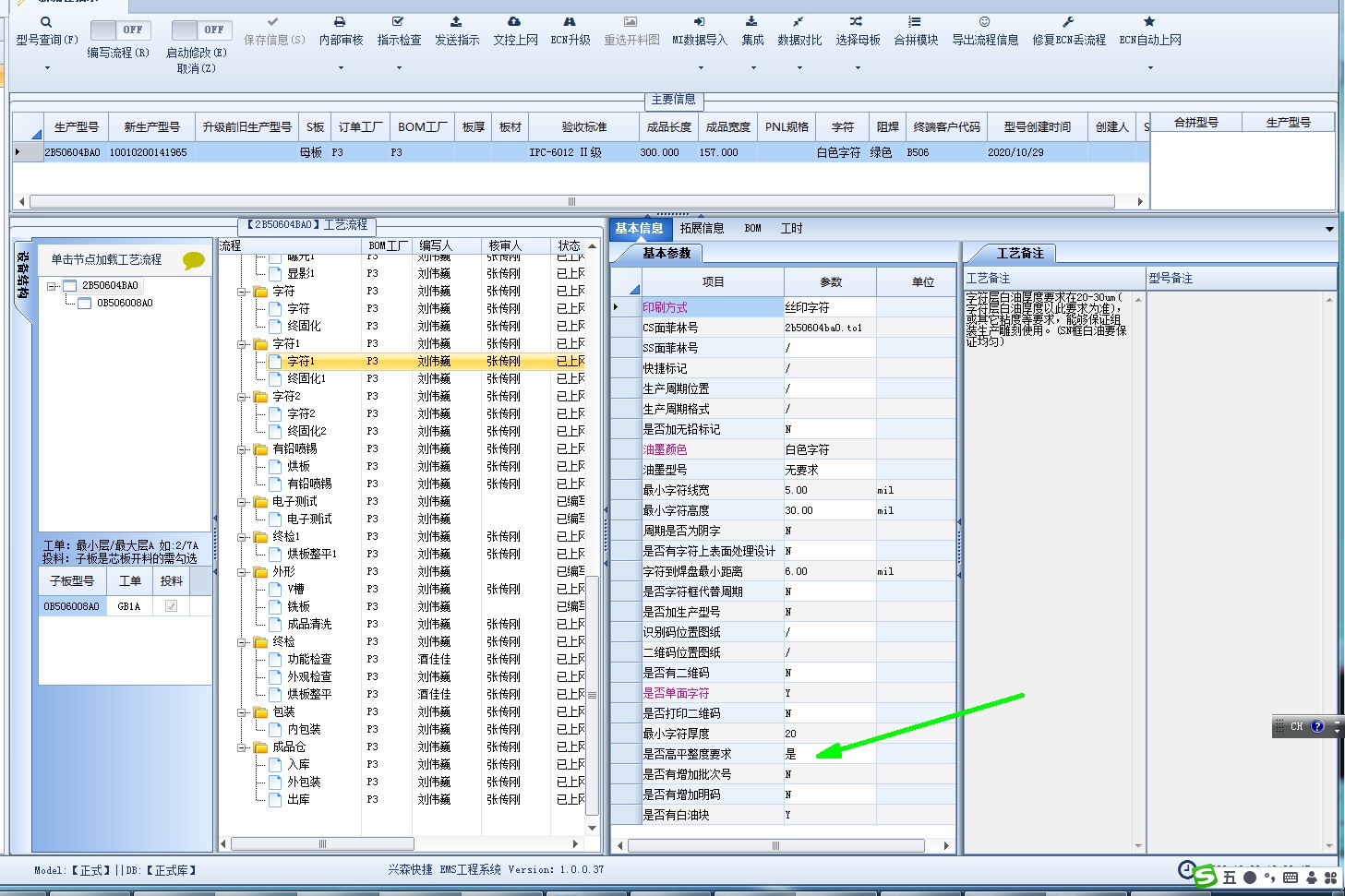Collapse the 有铅喷锡 folder in the flow tree
1345x896 pixels.
point(242,449)
